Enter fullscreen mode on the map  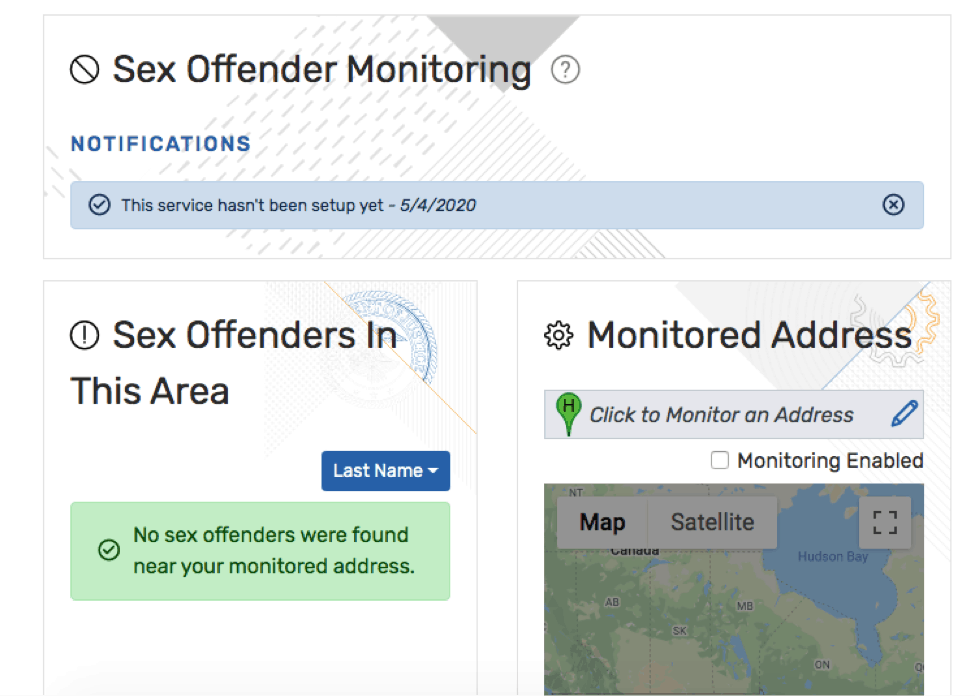(884, 521)
